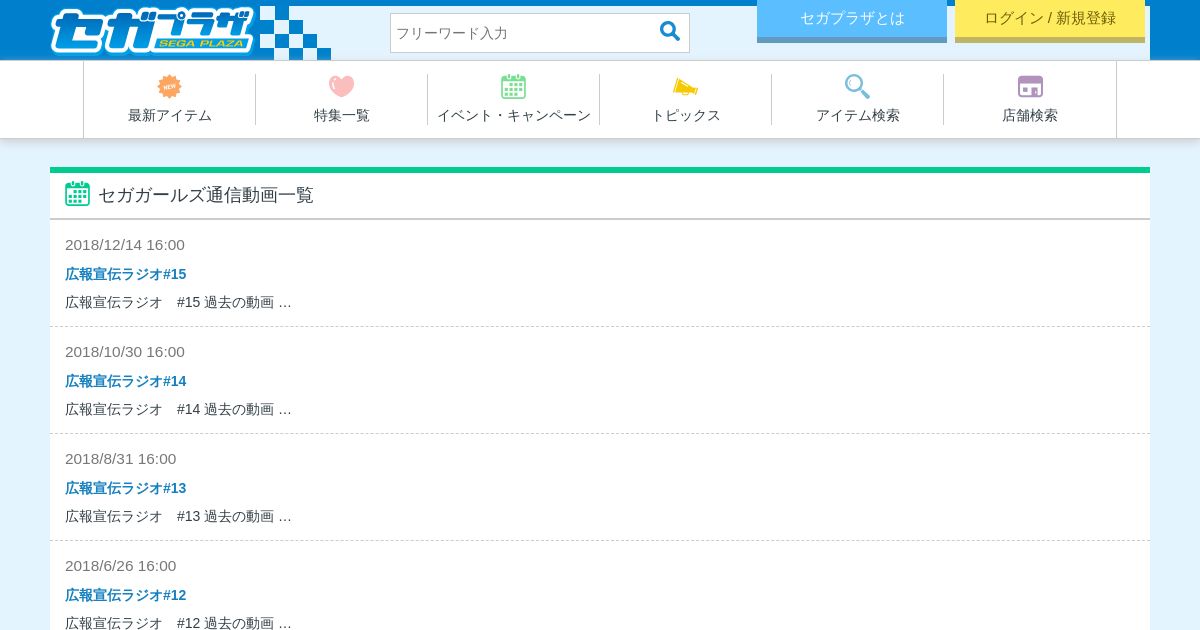The width and height of the screenshot is (1200, 630).
Task: Open ログイン / 新規登録
Action: point(1050,19)
